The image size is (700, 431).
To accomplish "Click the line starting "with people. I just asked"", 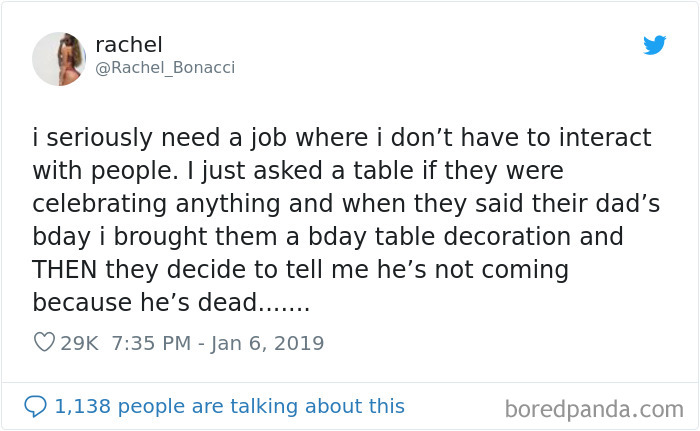I will 298,170.
